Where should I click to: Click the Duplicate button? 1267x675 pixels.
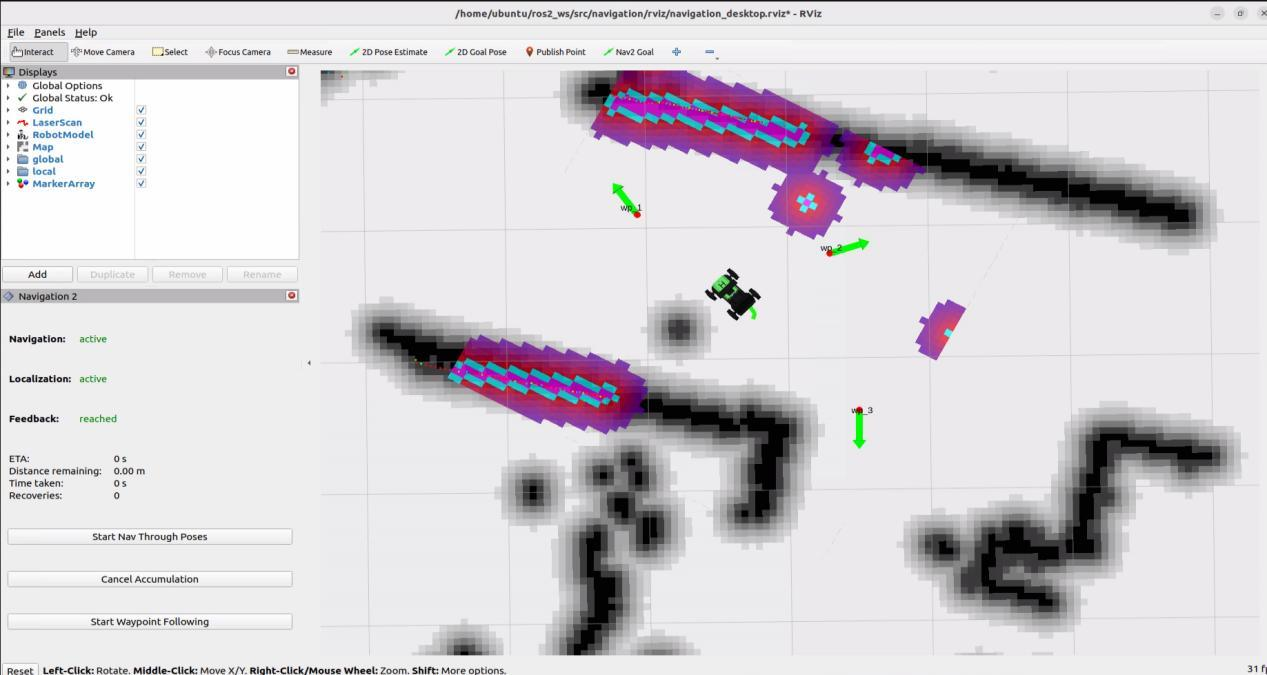(112, 274)
